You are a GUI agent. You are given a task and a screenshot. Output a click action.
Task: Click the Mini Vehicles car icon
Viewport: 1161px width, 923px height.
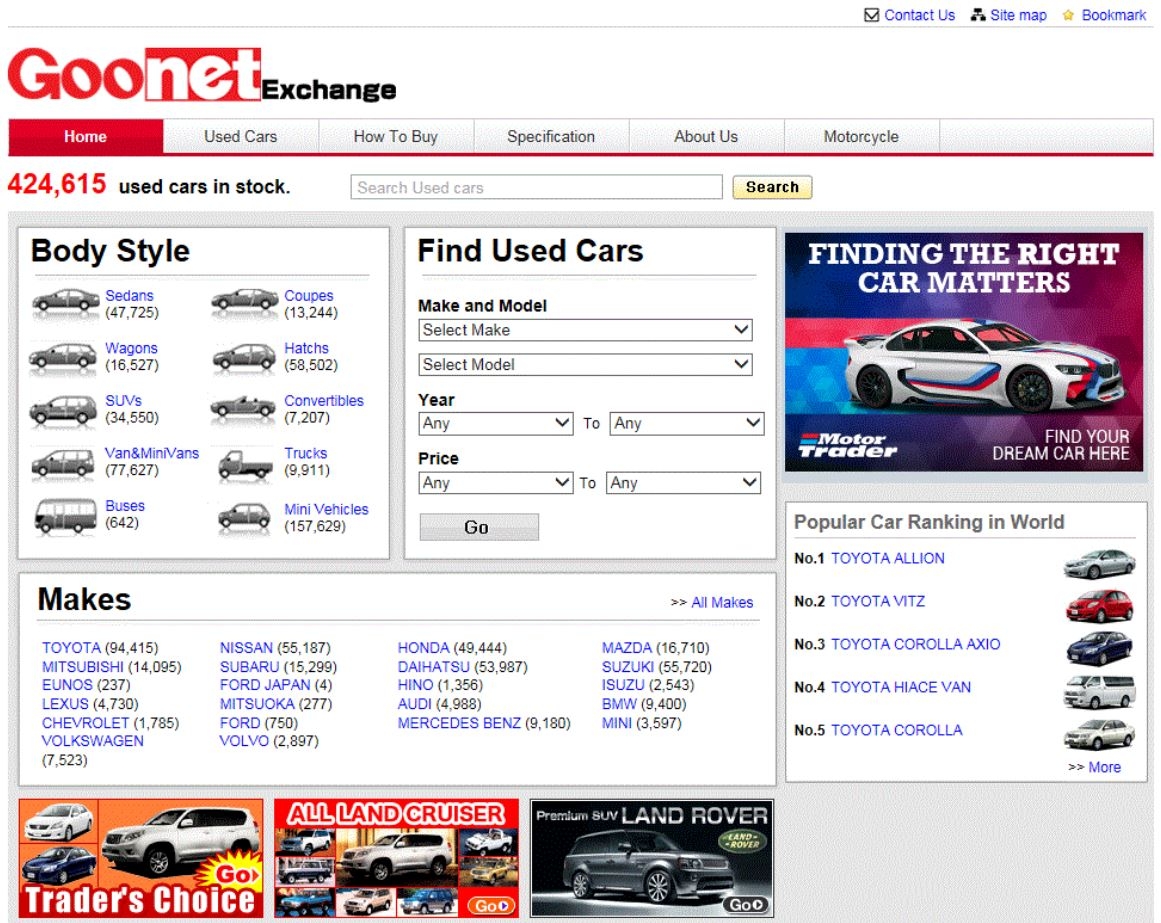tap(244, 517)
